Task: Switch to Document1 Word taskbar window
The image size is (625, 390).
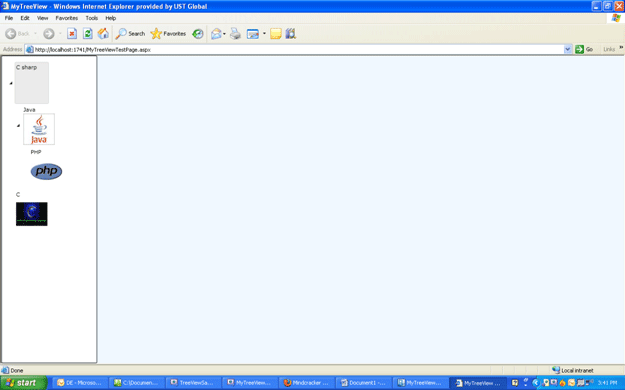Action: [x=363, y=383]
